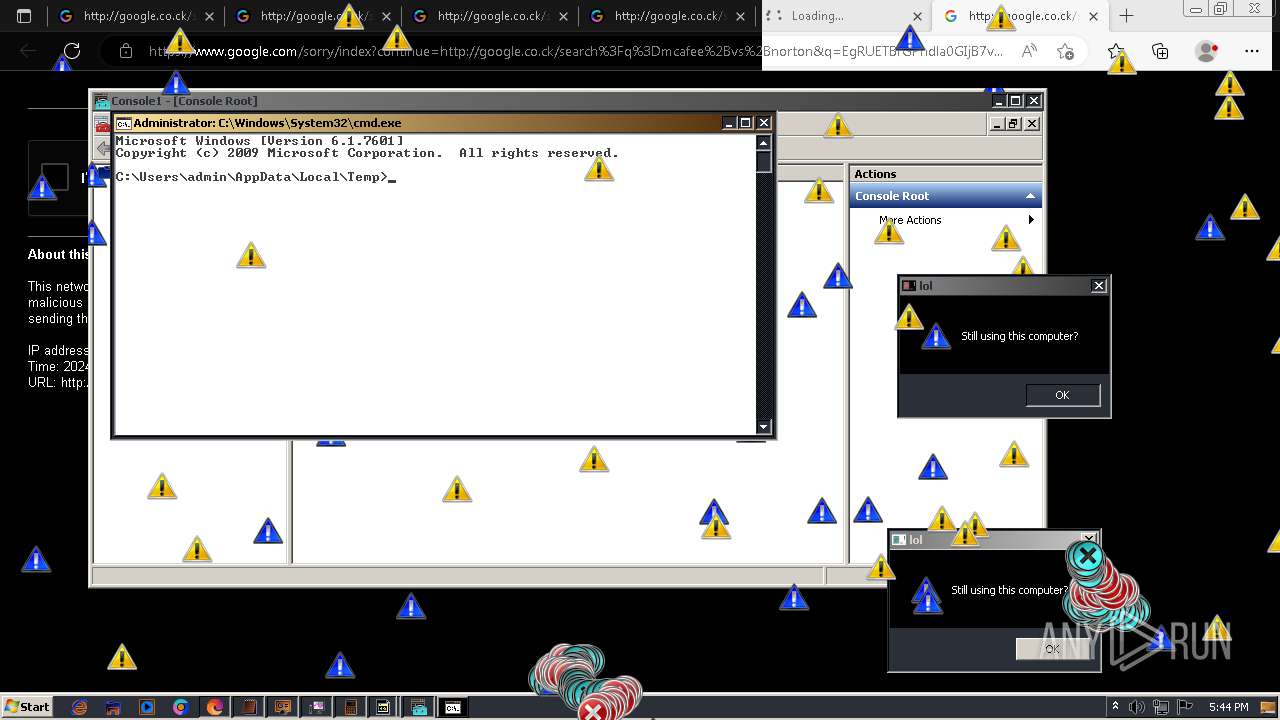Viewport: 1280px width, 720px height.
Task: Click the Internet Explorer icon on the taskbar
Action: point(80,707)
